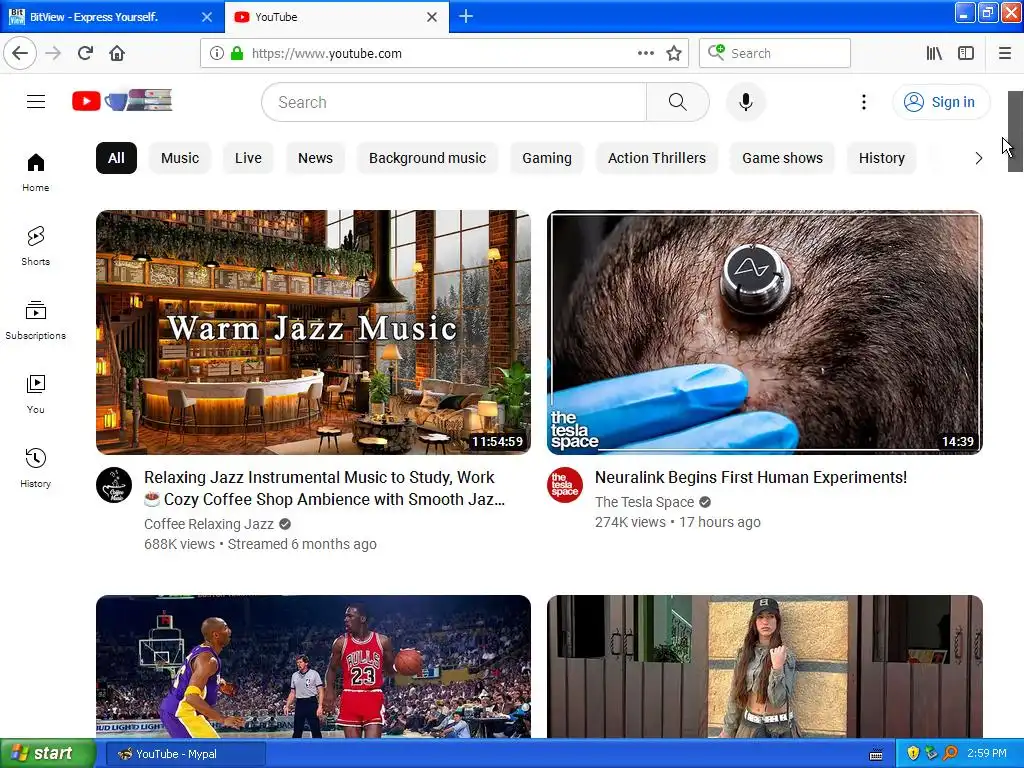Image resolution: width=1024 pixels, height=768 pixels.
Task: Open The Tesla Space channel name link
Action: tap(645, 502)
